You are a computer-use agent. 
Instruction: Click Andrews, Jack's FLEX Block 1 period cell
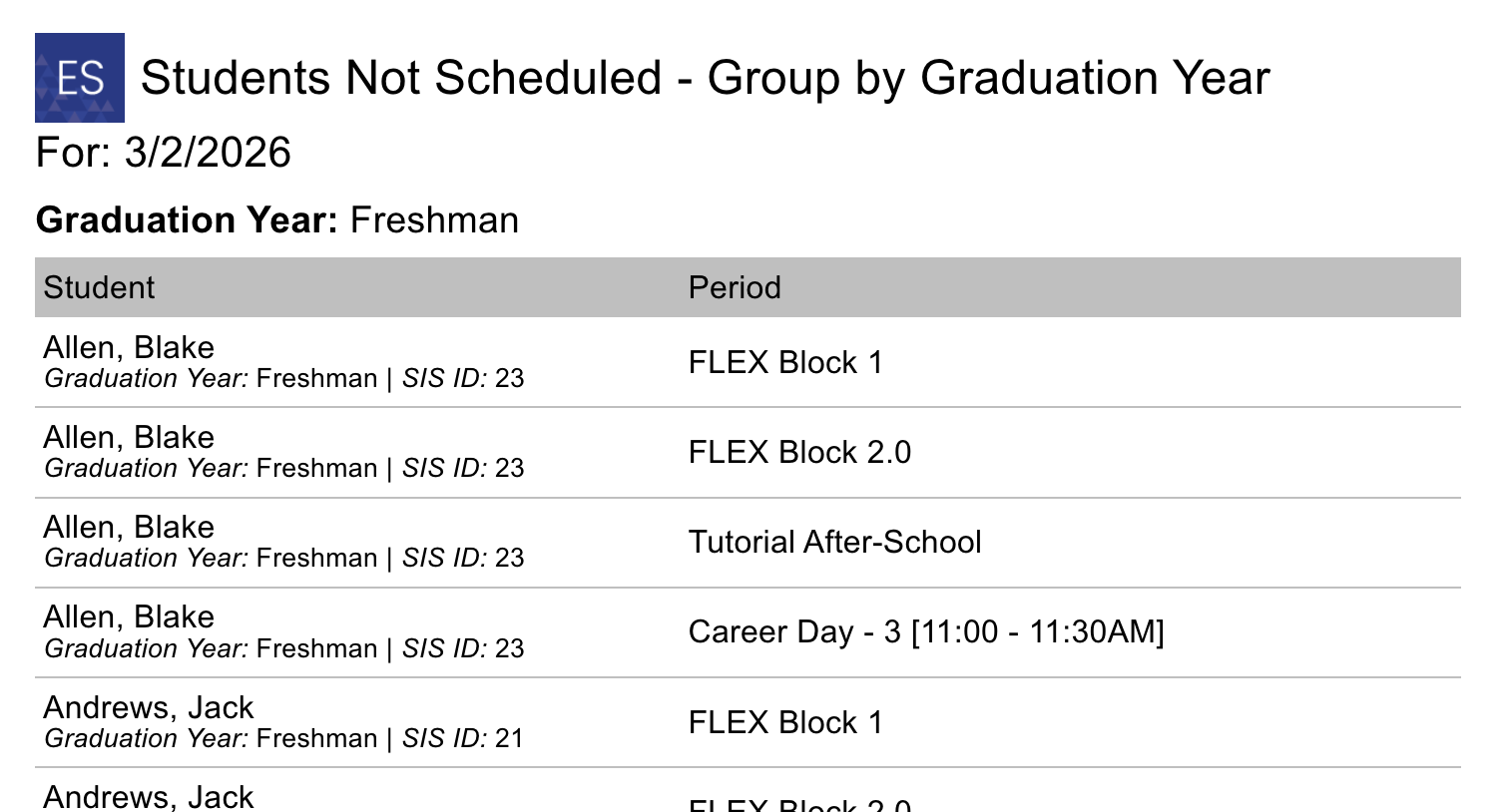click(x=785, y=722)
